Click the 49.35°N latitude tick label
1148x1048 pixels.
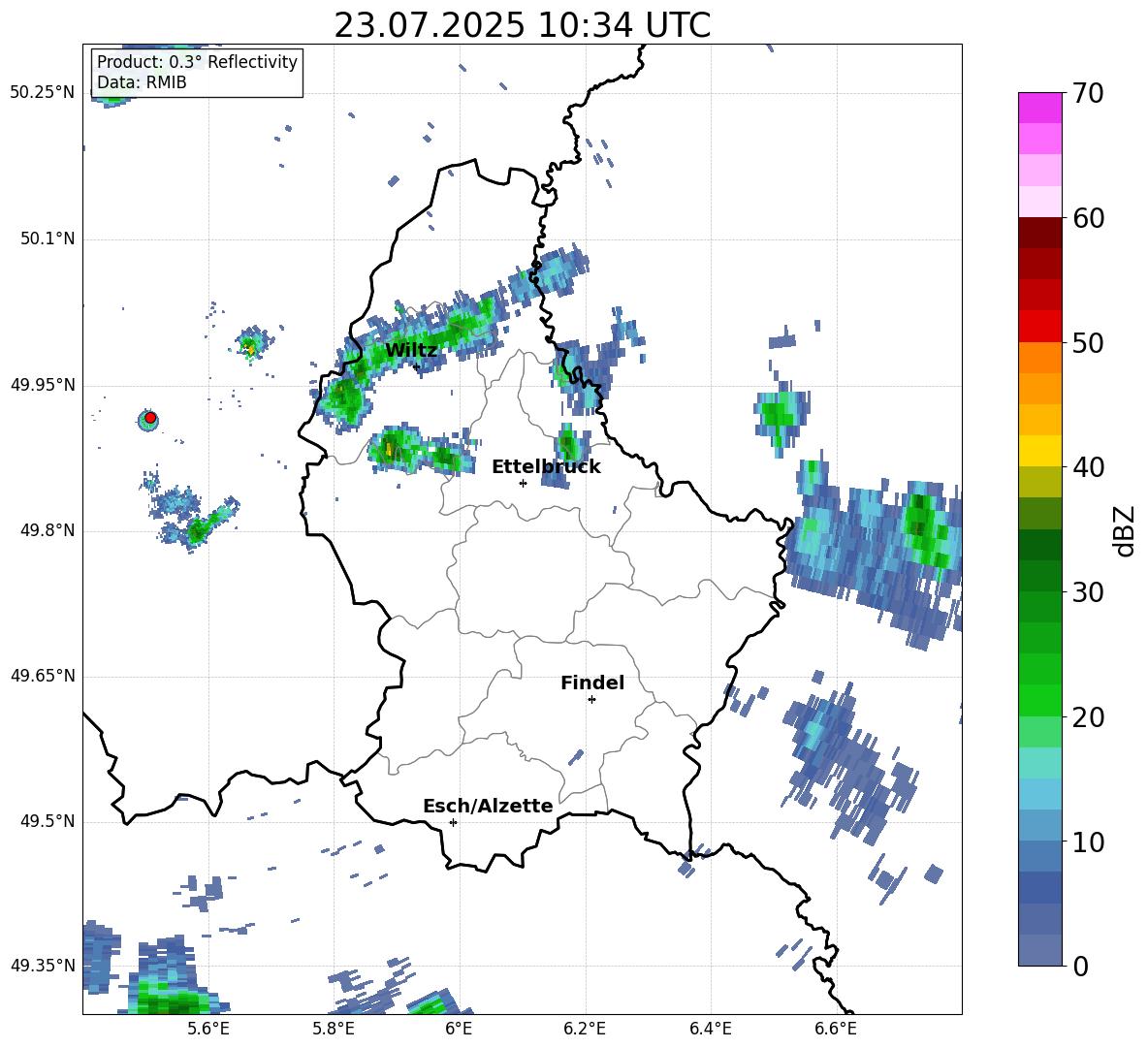click(x=43, y=966)
